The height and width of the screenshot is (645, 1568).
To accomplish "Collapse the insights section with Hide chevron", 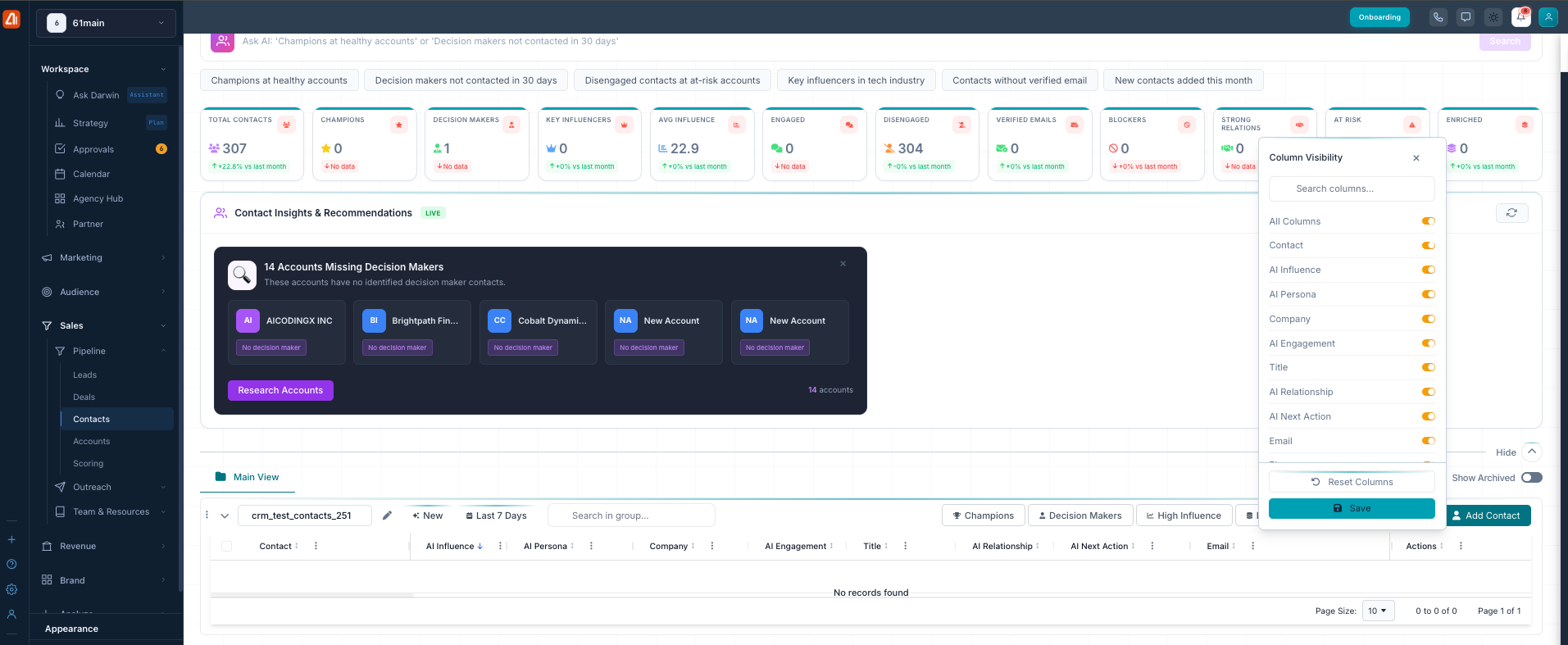I will pyautogui.click(x=1532, y=452).
